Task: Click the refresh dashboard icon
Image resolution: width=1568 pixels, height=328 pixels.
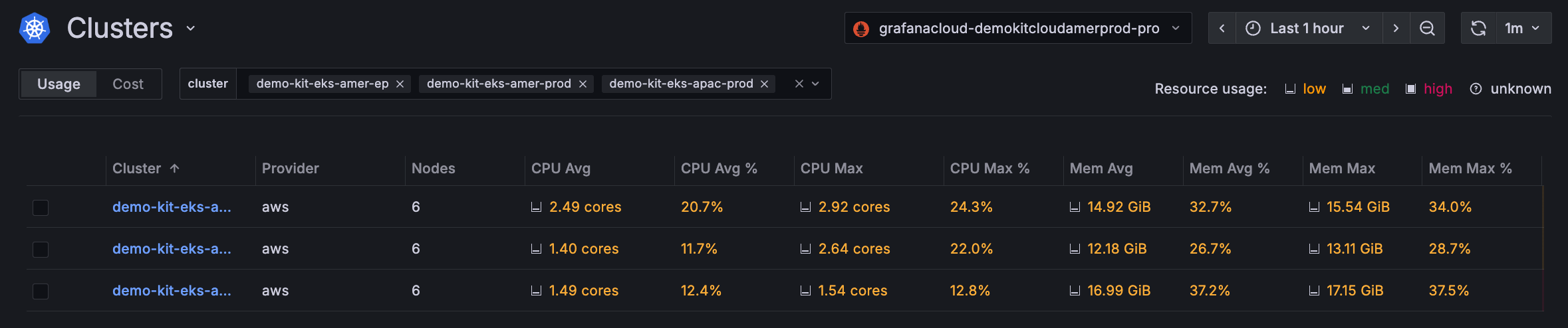Action: coord(1478,29)
